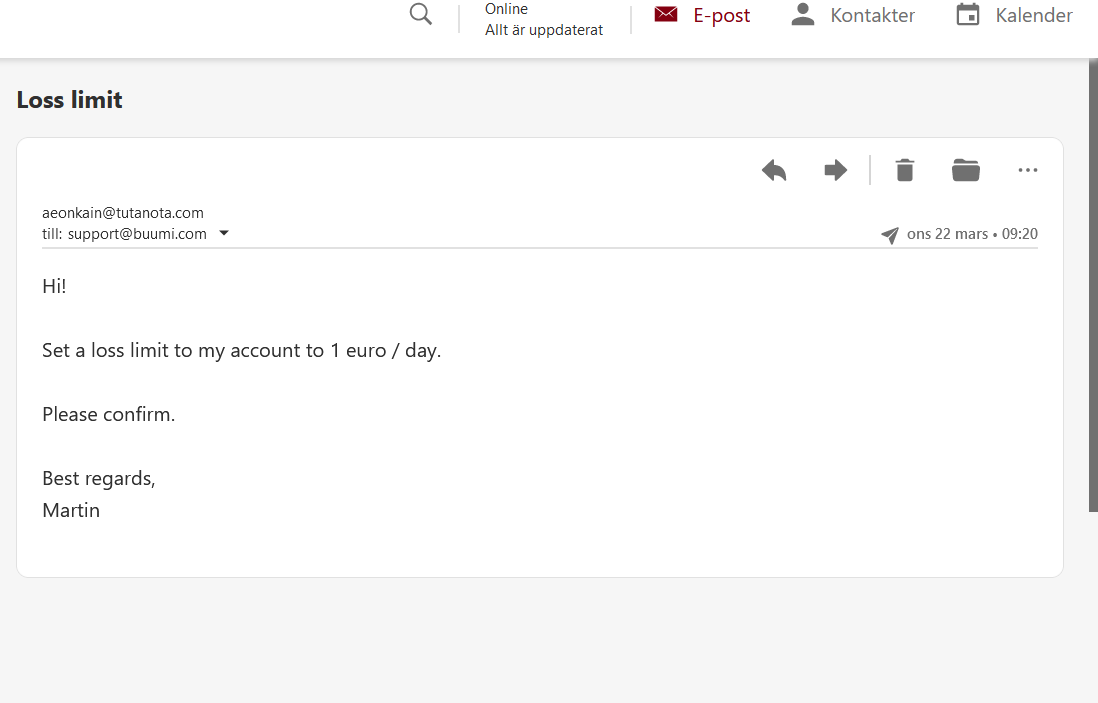
Task: Click the signature name Martin
Action: (x=71, y=510)
